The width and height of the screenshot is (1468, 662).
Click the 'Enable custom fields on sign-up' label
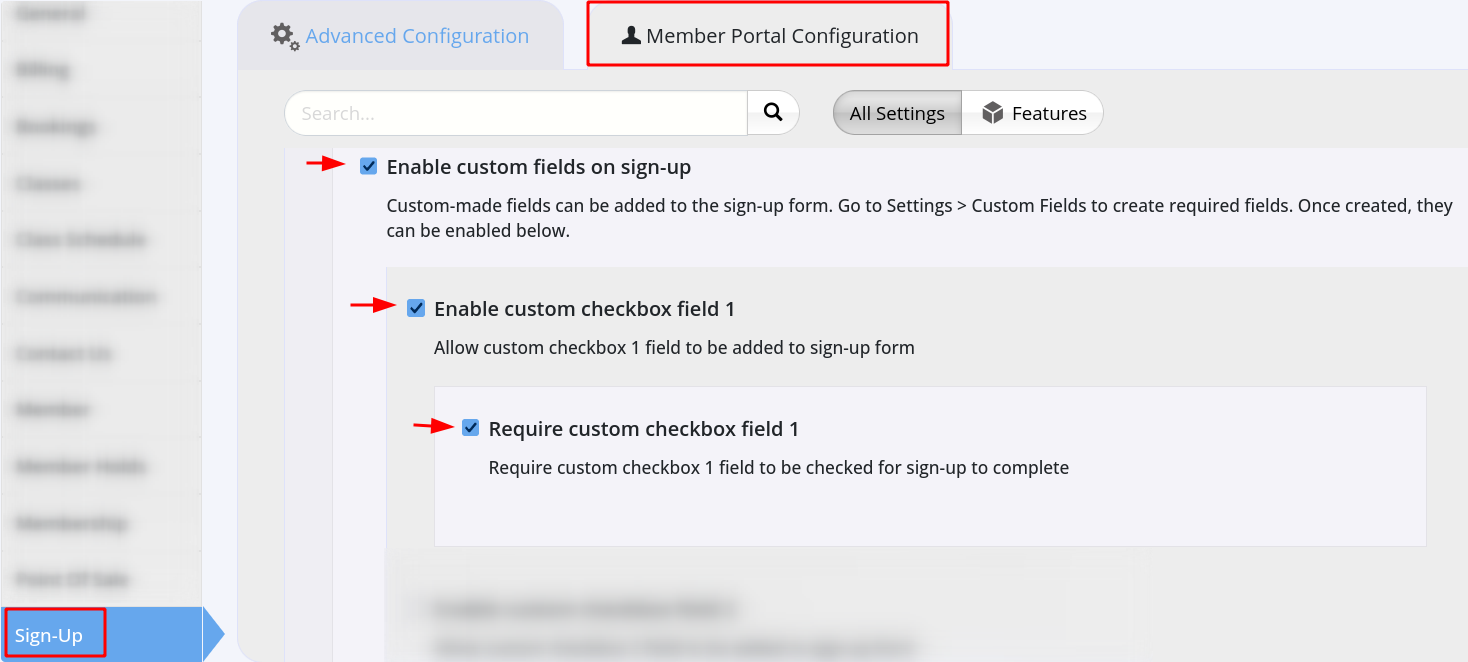[x=539, y=167]
